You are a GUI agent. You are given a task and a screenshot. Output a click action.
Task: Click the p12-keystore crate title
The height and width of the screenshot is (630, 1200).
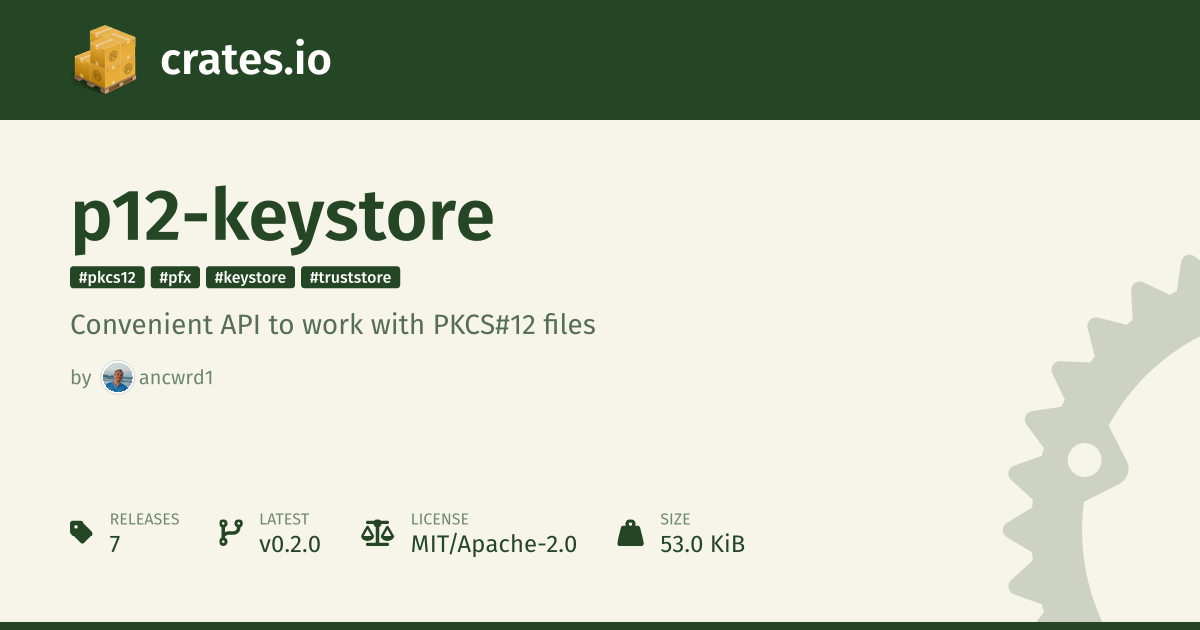(x=282, y=216)
